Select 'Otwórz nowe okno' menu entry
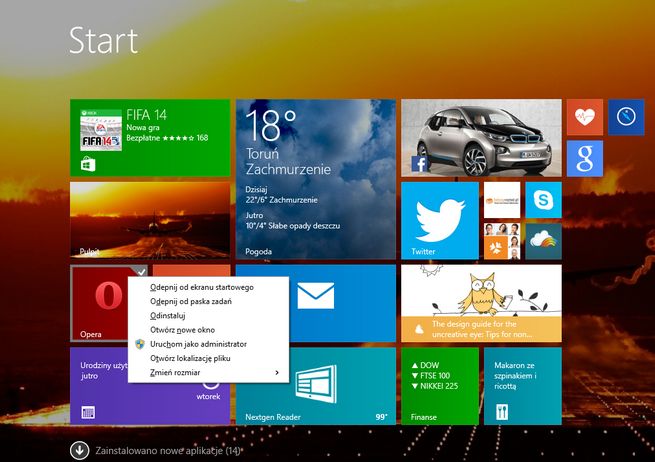 tap(208, 330)
